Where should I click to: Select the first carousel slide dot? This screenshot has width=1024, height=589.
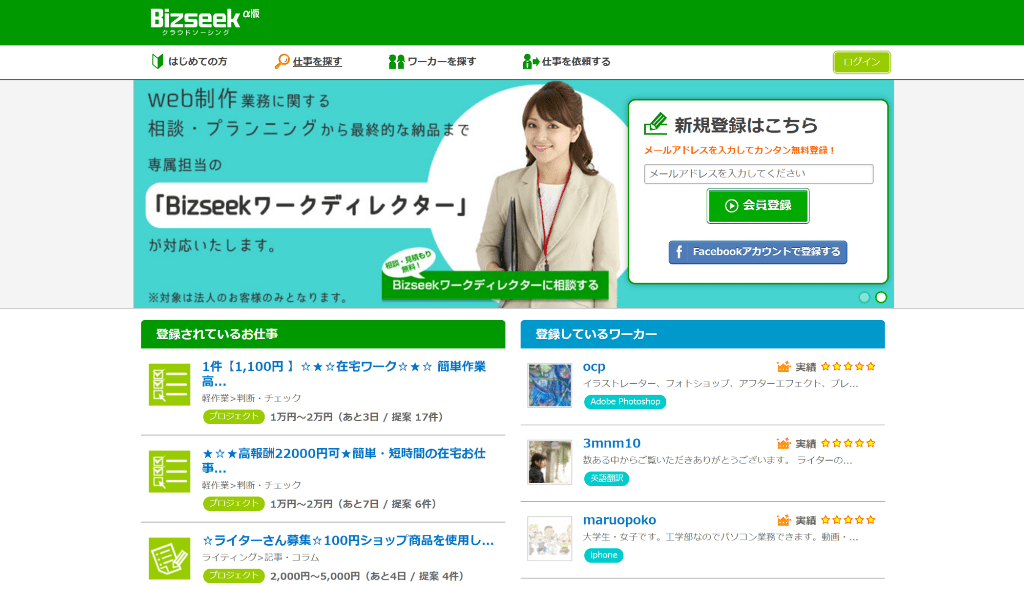click(864, 297)
